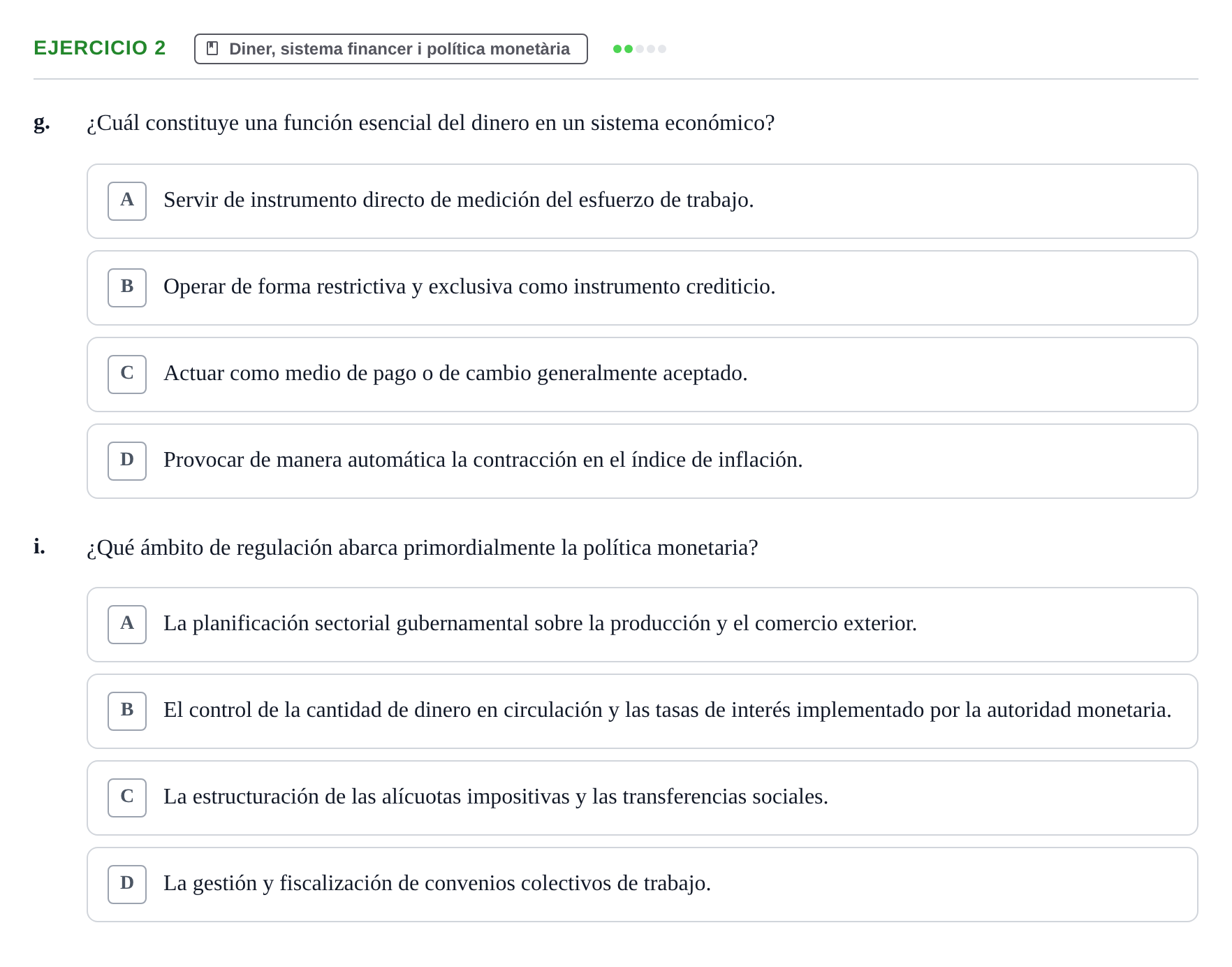Click the progress dots indicator
Screen dimensions: 1232x967
[x=640, y=49]
